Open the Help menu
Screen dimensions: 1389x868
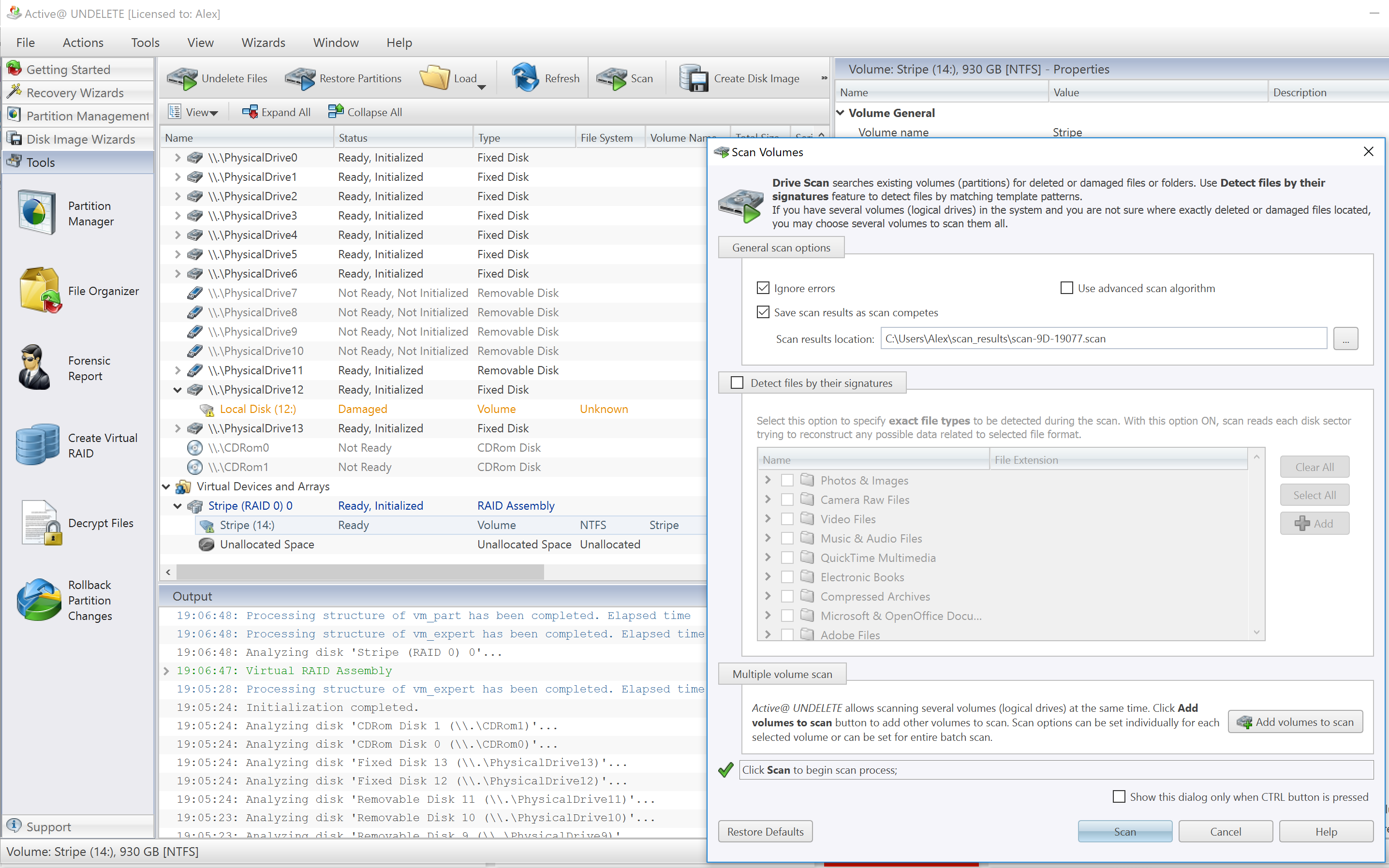tap(399, 43)
